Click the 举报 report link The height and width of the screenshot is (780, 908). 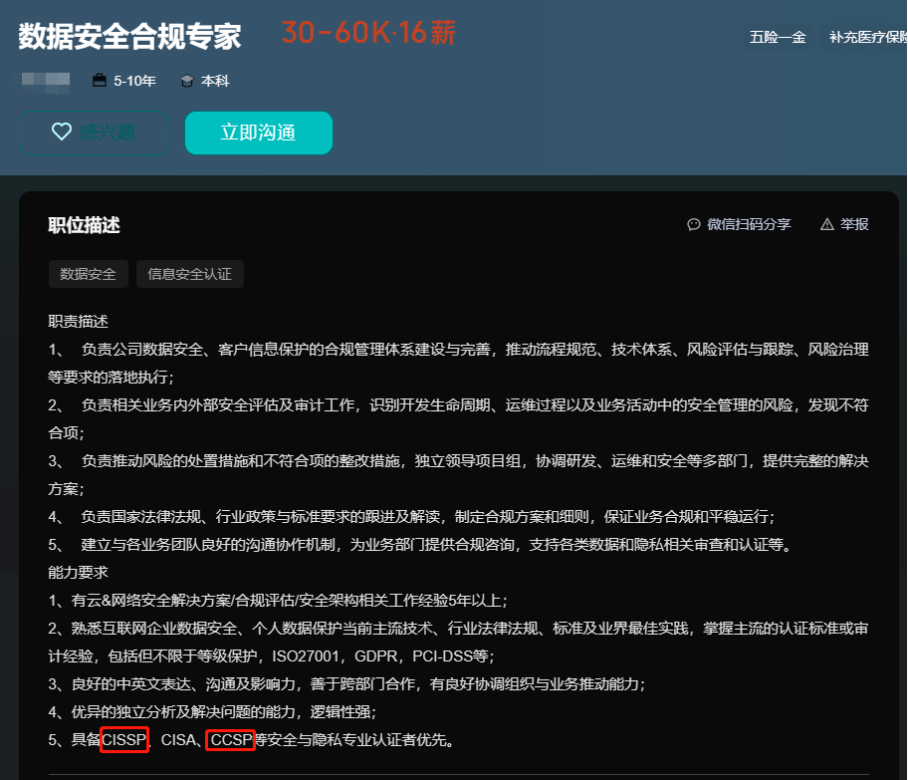click(844, 224)
